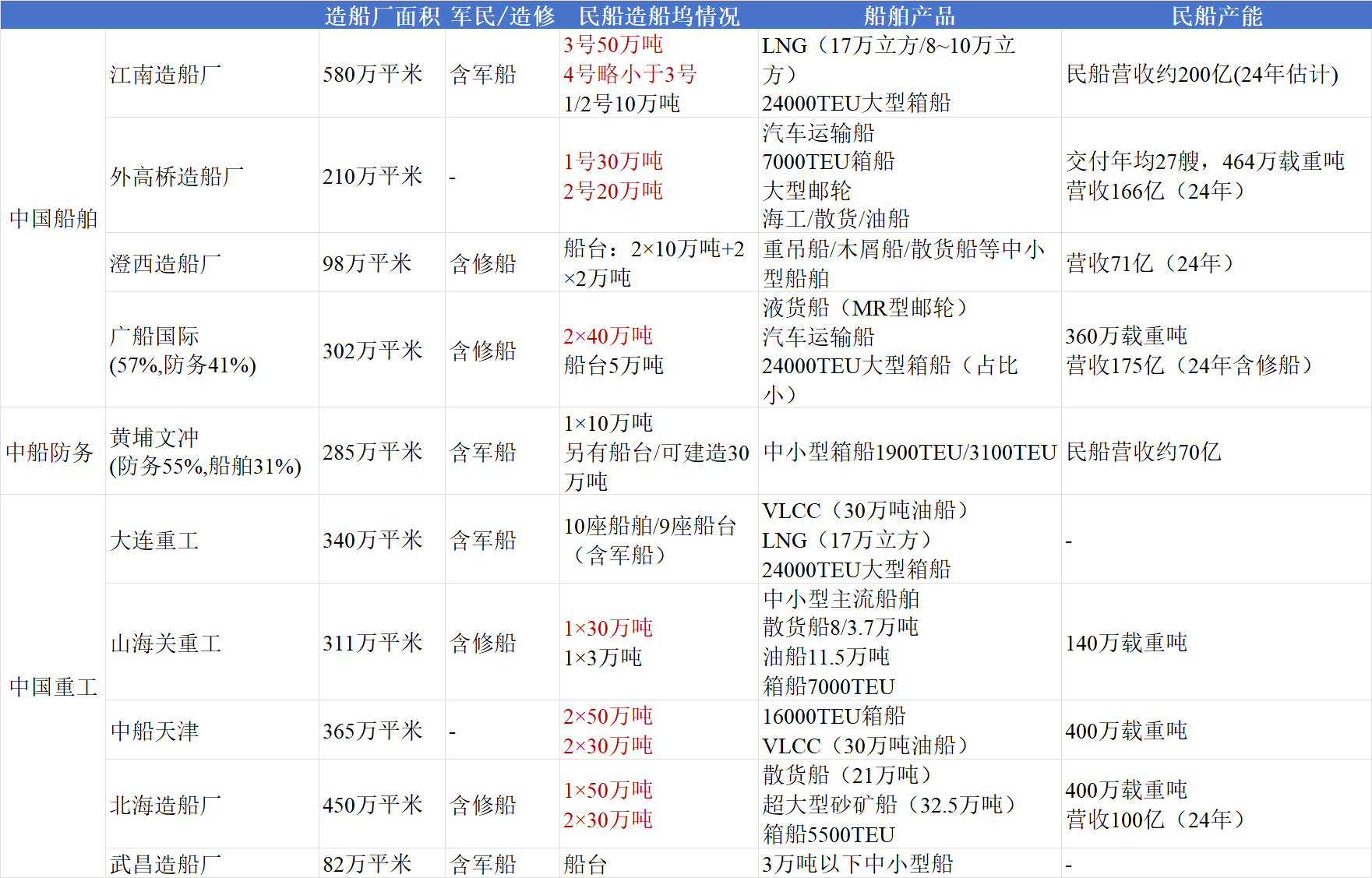Select the 中国船舶 group cell
Viewport: 1372px width, 878px height.
coord(53,218)
